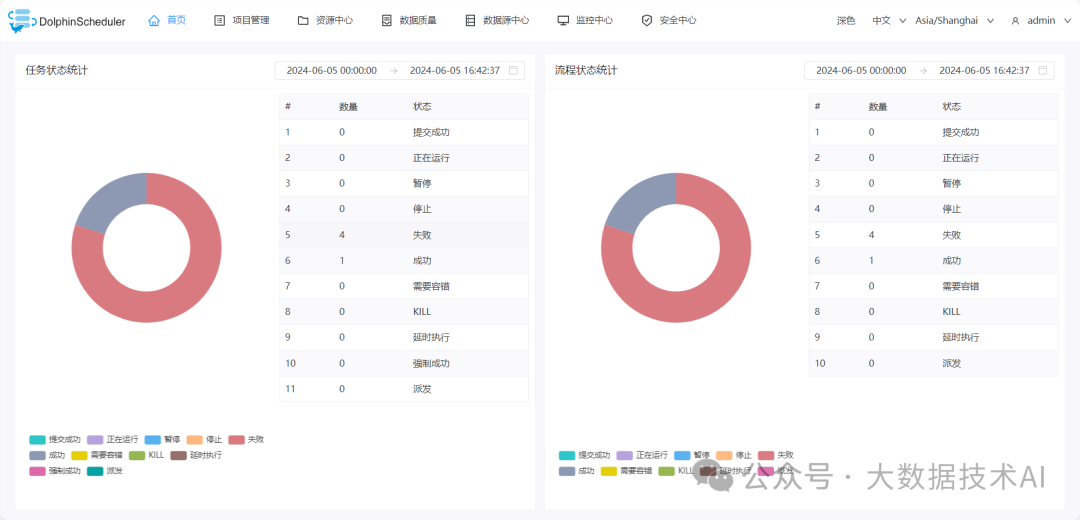The height and width of the screenshot is (520, 1080).
Task: Toggle 正在运行 legend in task chart
Action: (x=112, y=439)
